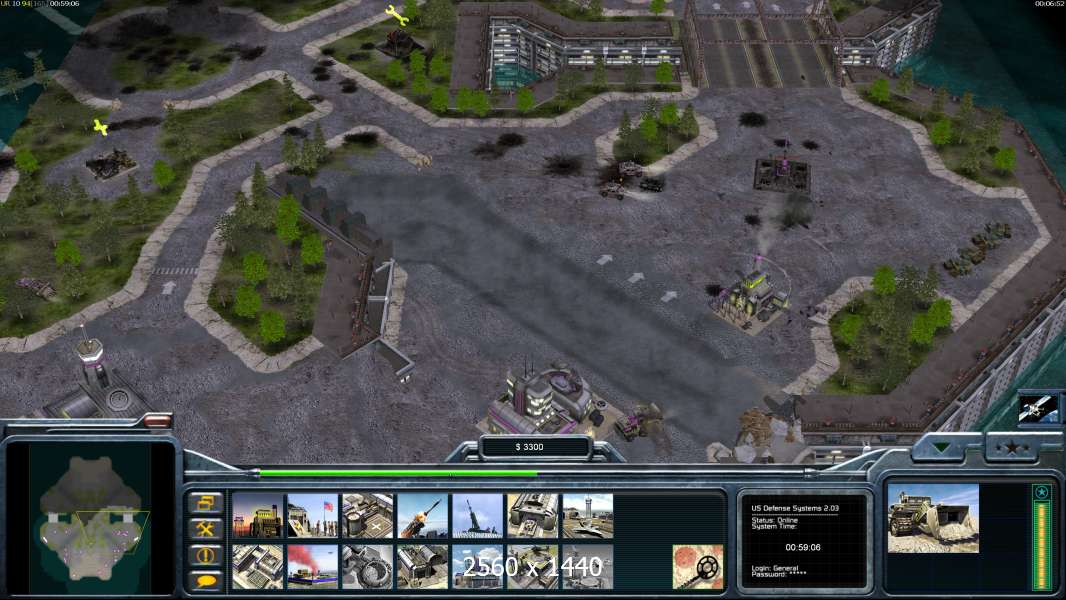1066x600 pixels.
Task: Open the General's powers star button
Action: pos(1012,447)
